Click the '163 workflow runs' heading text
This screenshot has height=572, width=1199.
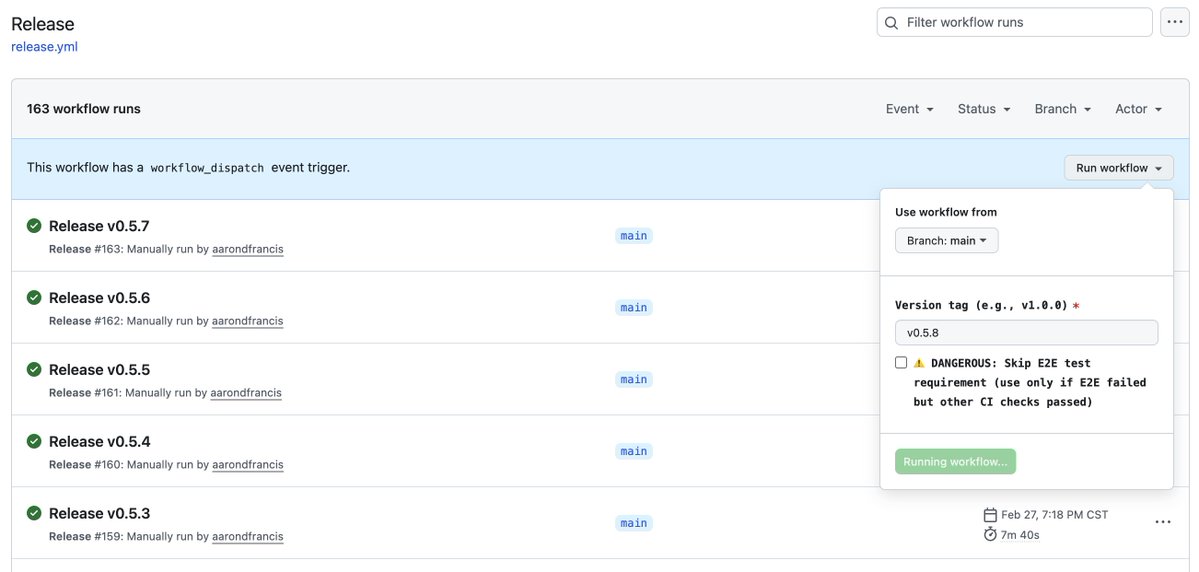point(83,109)
